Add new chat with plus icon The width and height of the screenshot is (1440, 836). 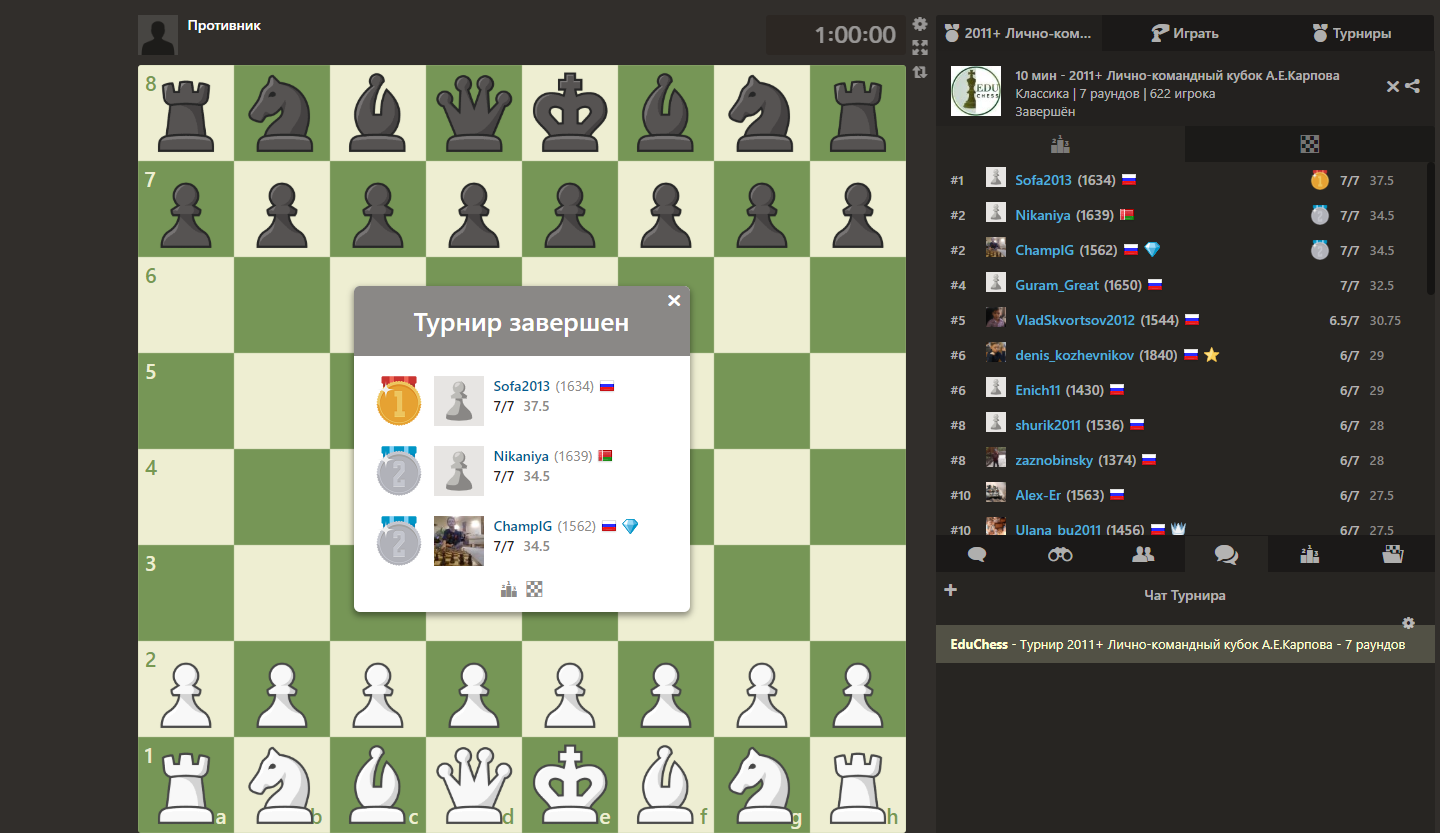950,590
